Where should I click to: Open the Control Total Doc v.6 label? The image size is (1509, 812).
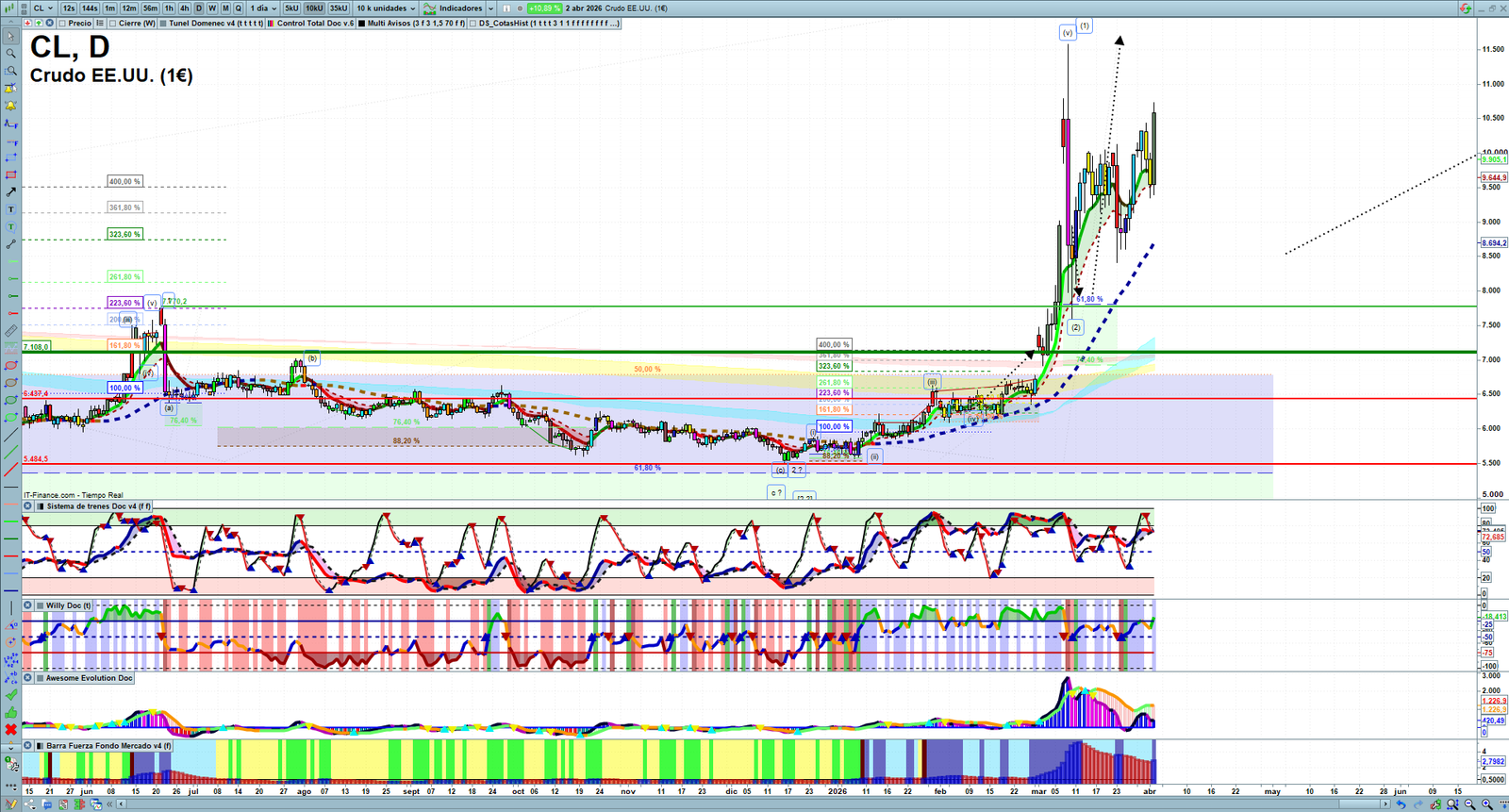315,24
